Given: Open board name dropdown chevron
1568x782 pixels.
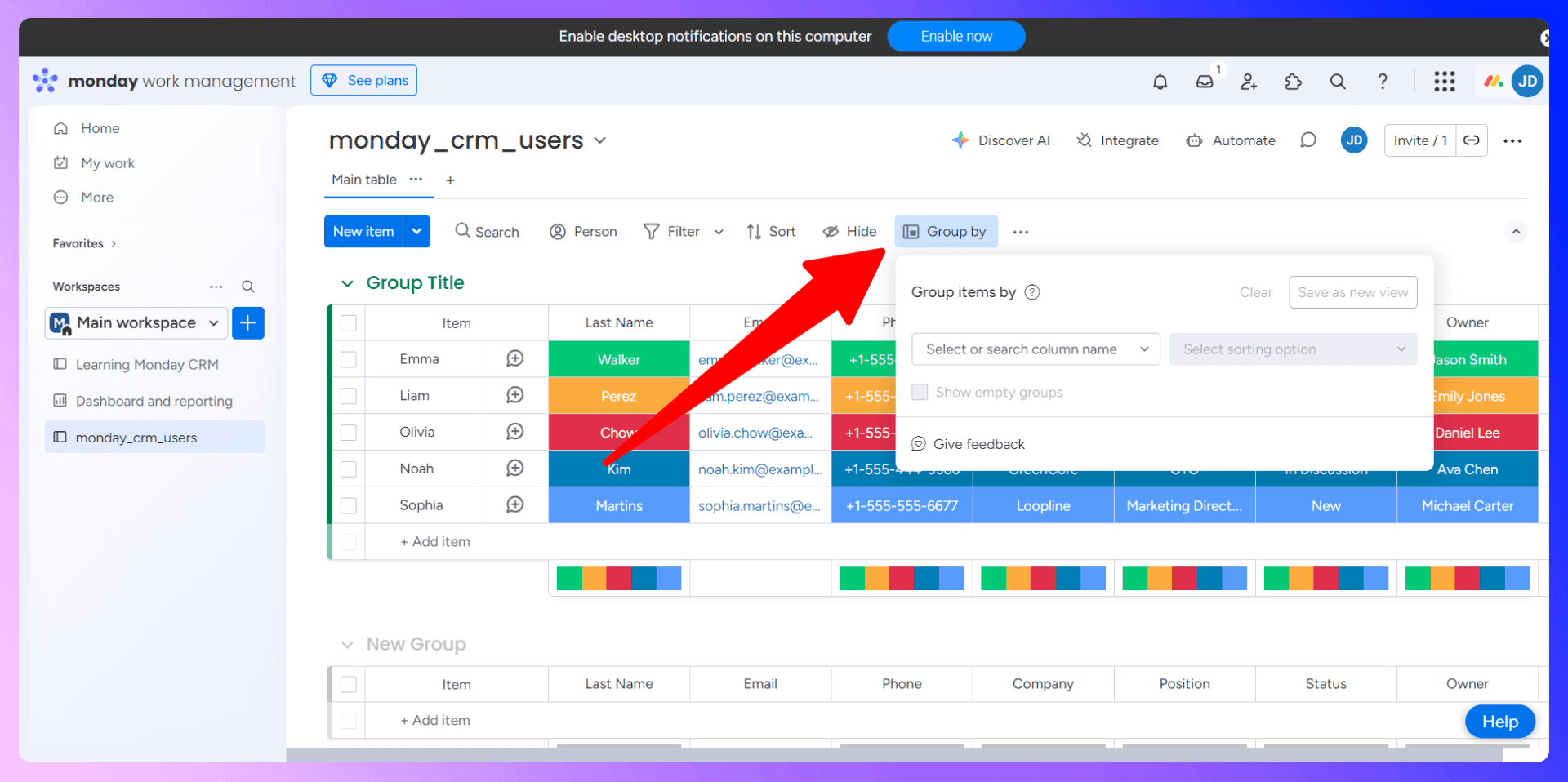Looking at the screenshot, I should pos(600,140).
